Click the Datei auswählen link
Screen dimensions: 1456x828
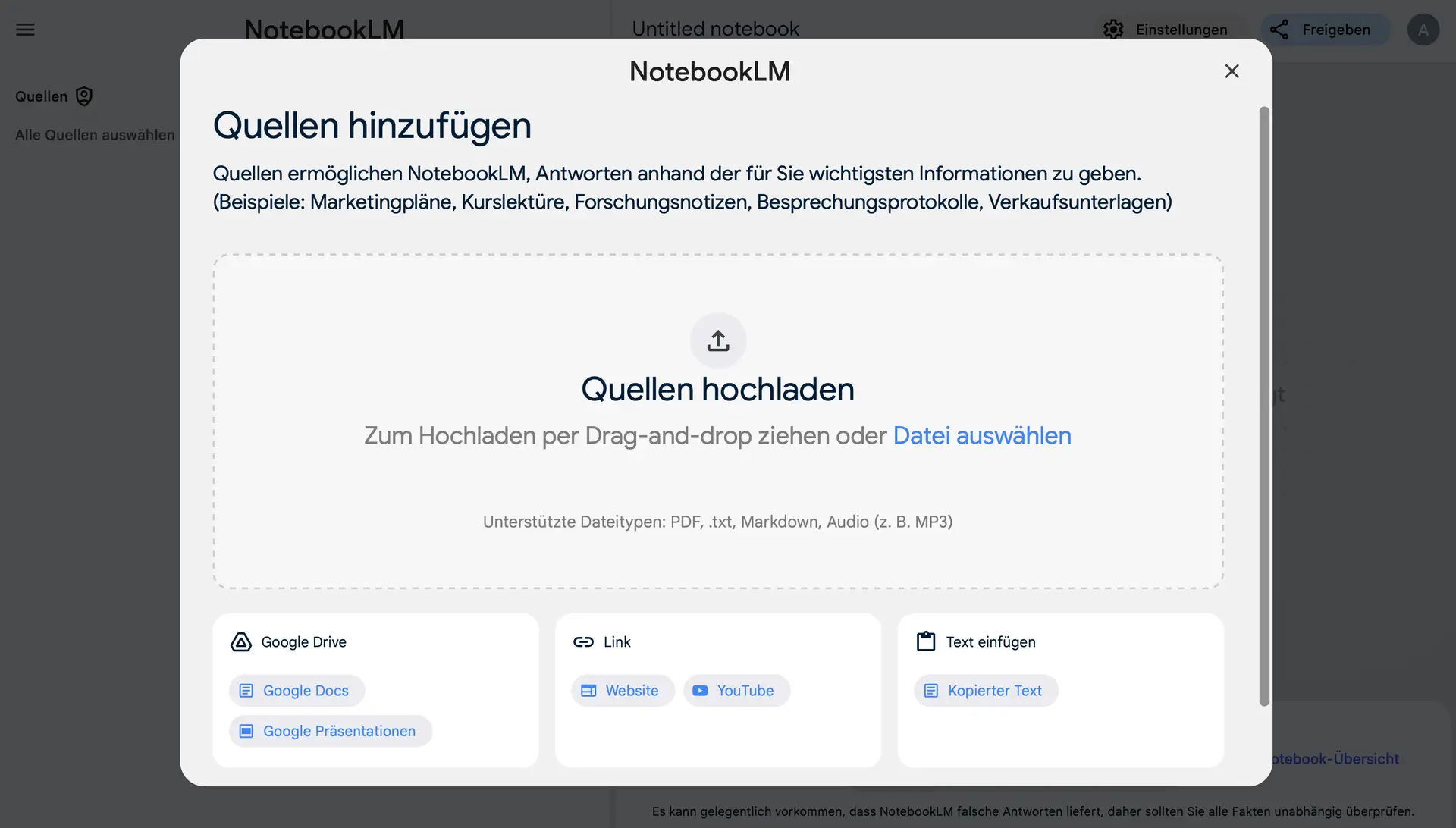point(982,435)
